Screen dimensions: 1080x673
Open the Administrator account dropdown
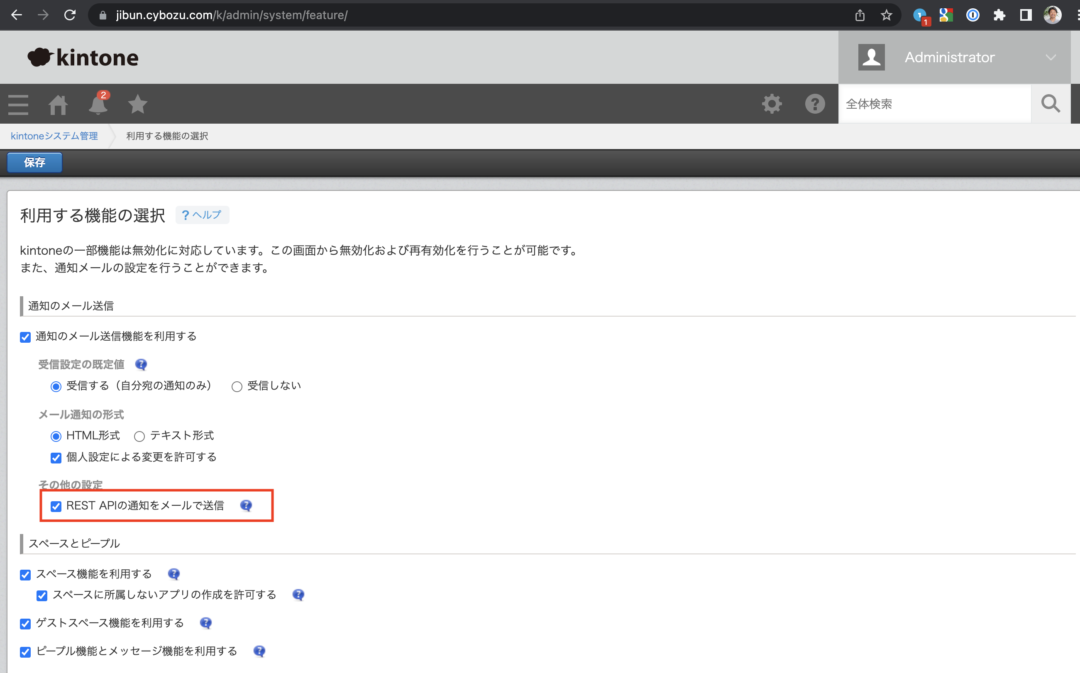tap(949, 57)
